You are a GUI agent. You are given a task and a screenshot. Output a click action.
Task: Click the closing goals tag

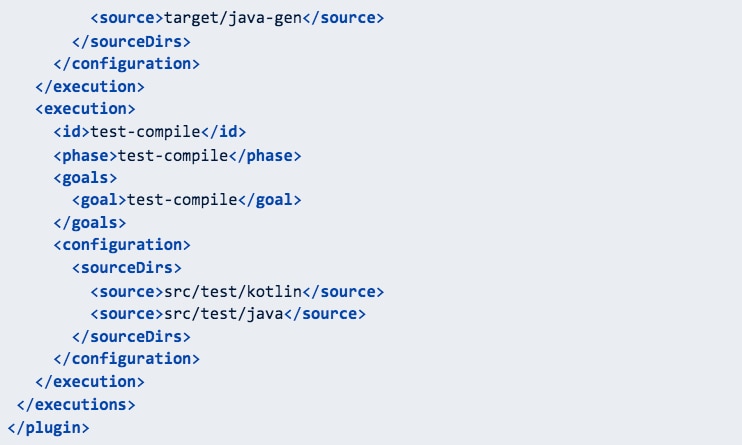[90, 222]
